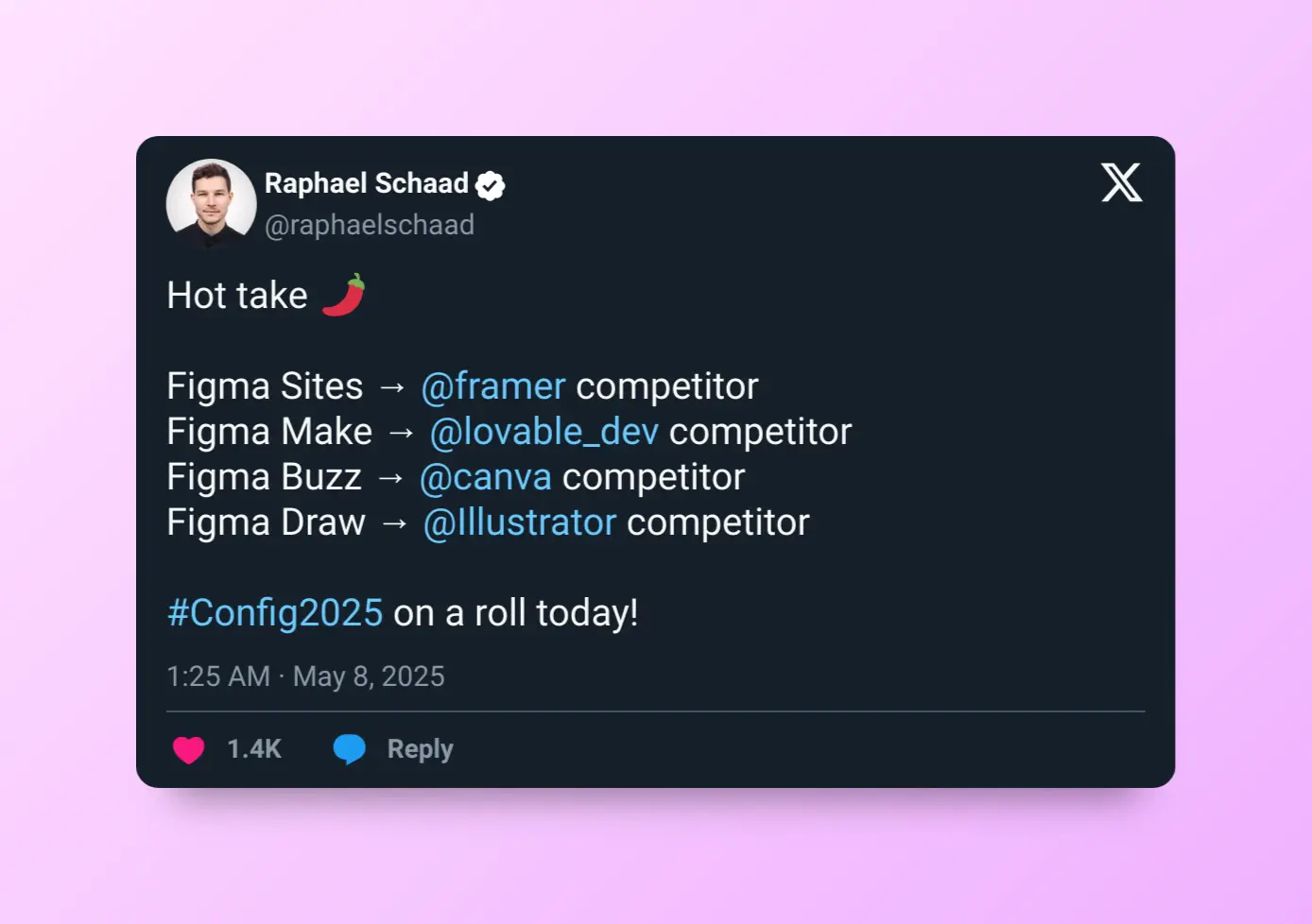Open the #Config2025 hashtag
1312x924 pixels.
tap(275, 613)
